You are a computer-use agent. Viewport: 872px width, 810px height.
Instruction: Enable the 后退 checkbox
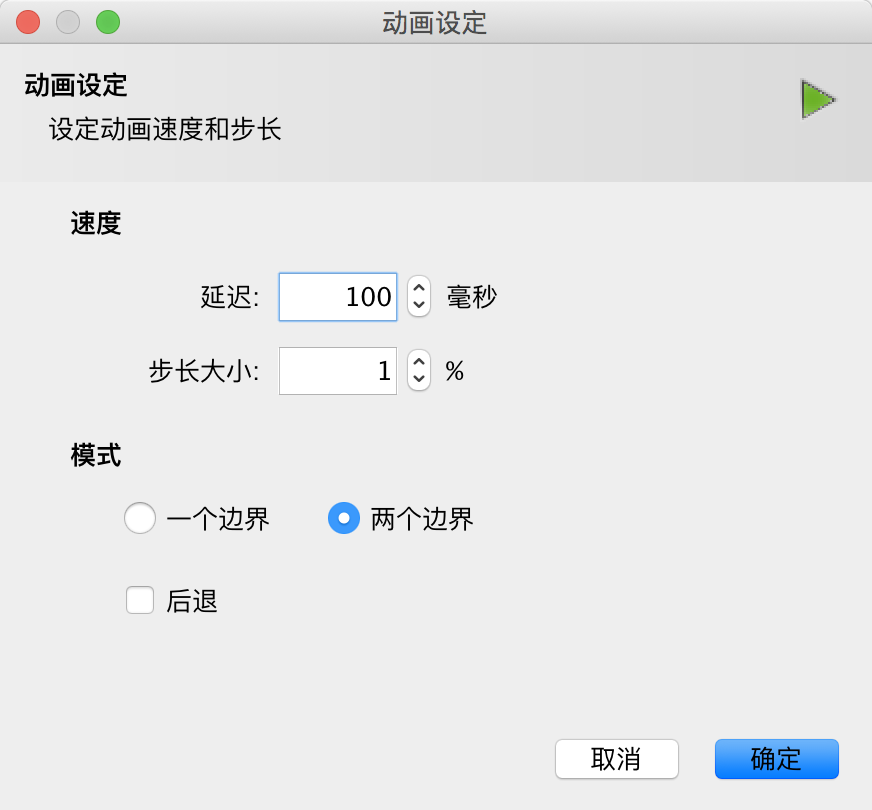(140, 600)
